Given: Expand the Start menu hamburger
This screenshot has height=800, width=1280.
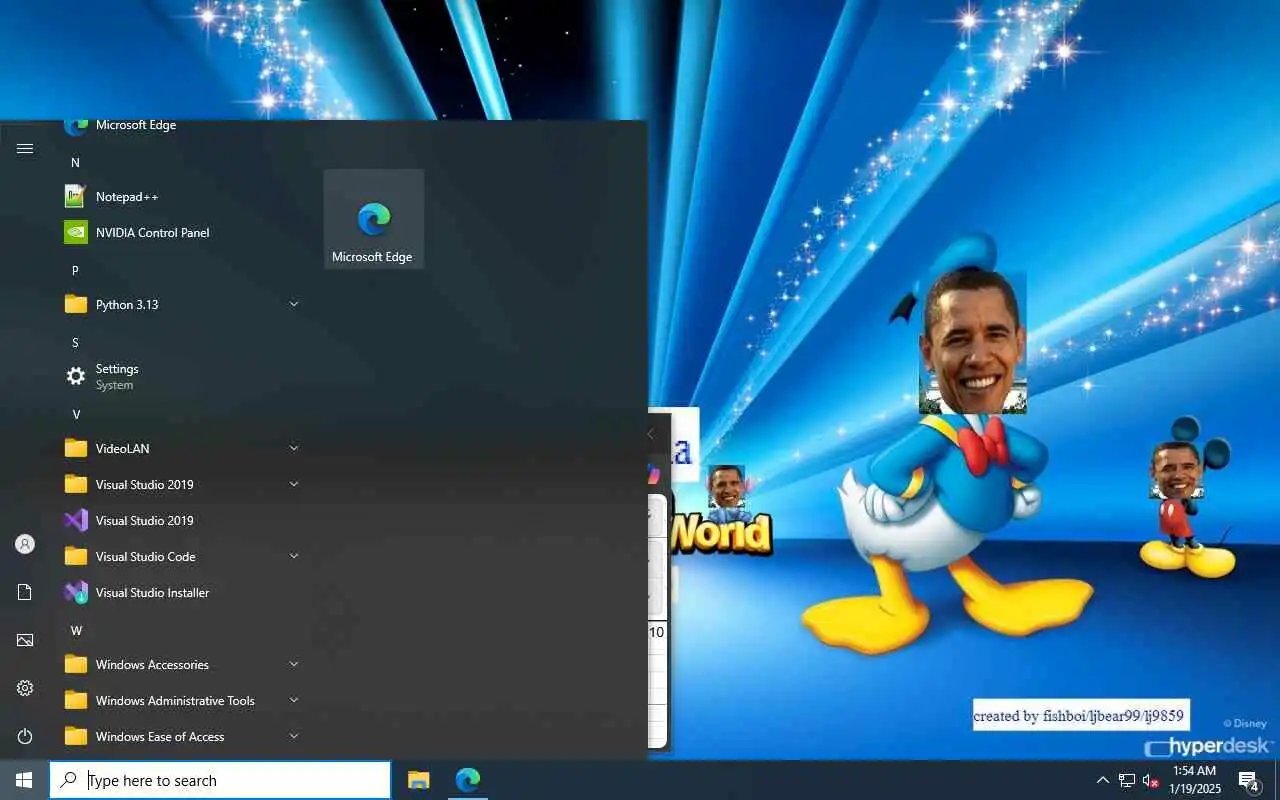Looking at the screenshot, I should pos(25,149).
